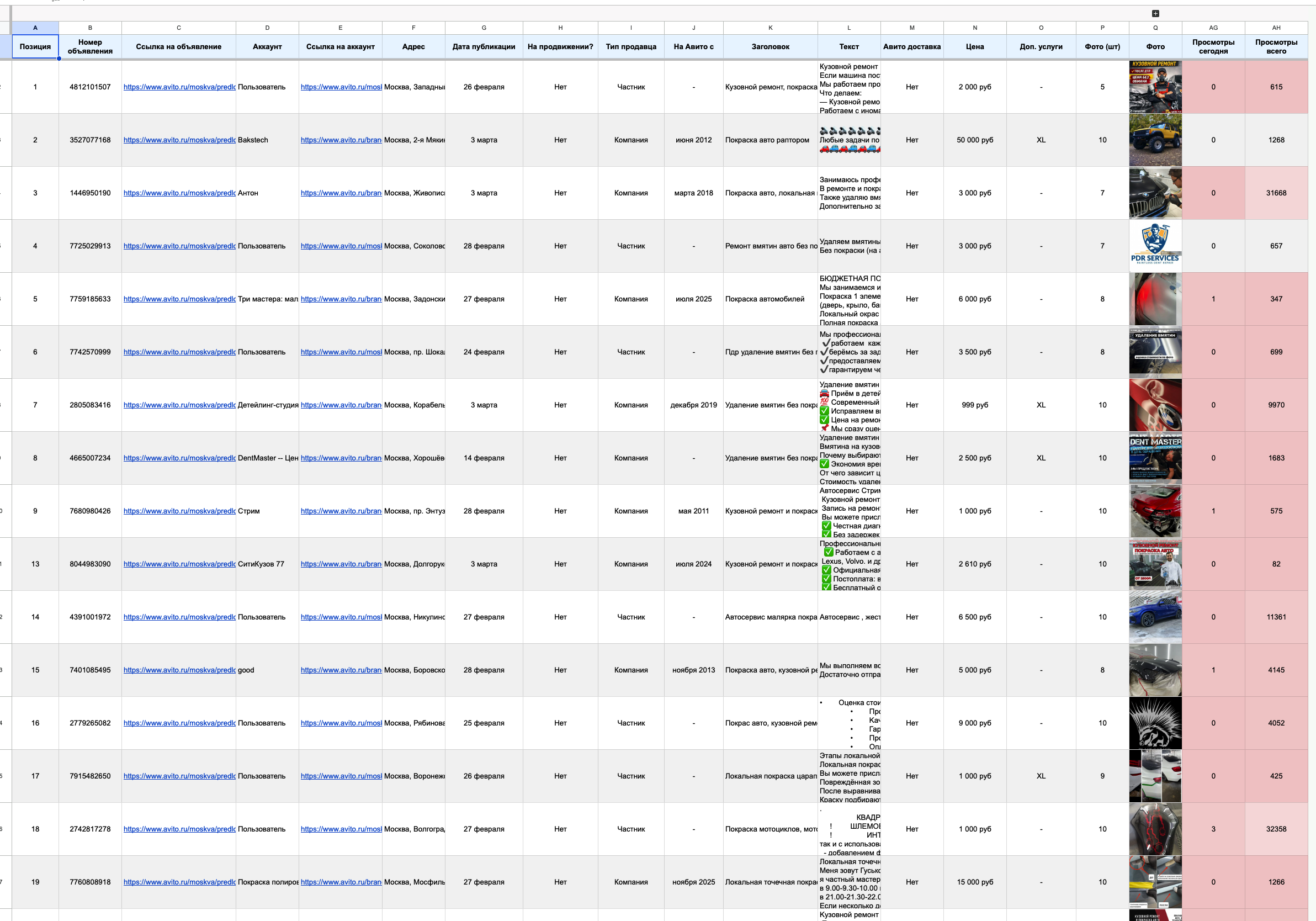
Task: Click PDR Services logo thumbnail
Action: coord(1155,246)
